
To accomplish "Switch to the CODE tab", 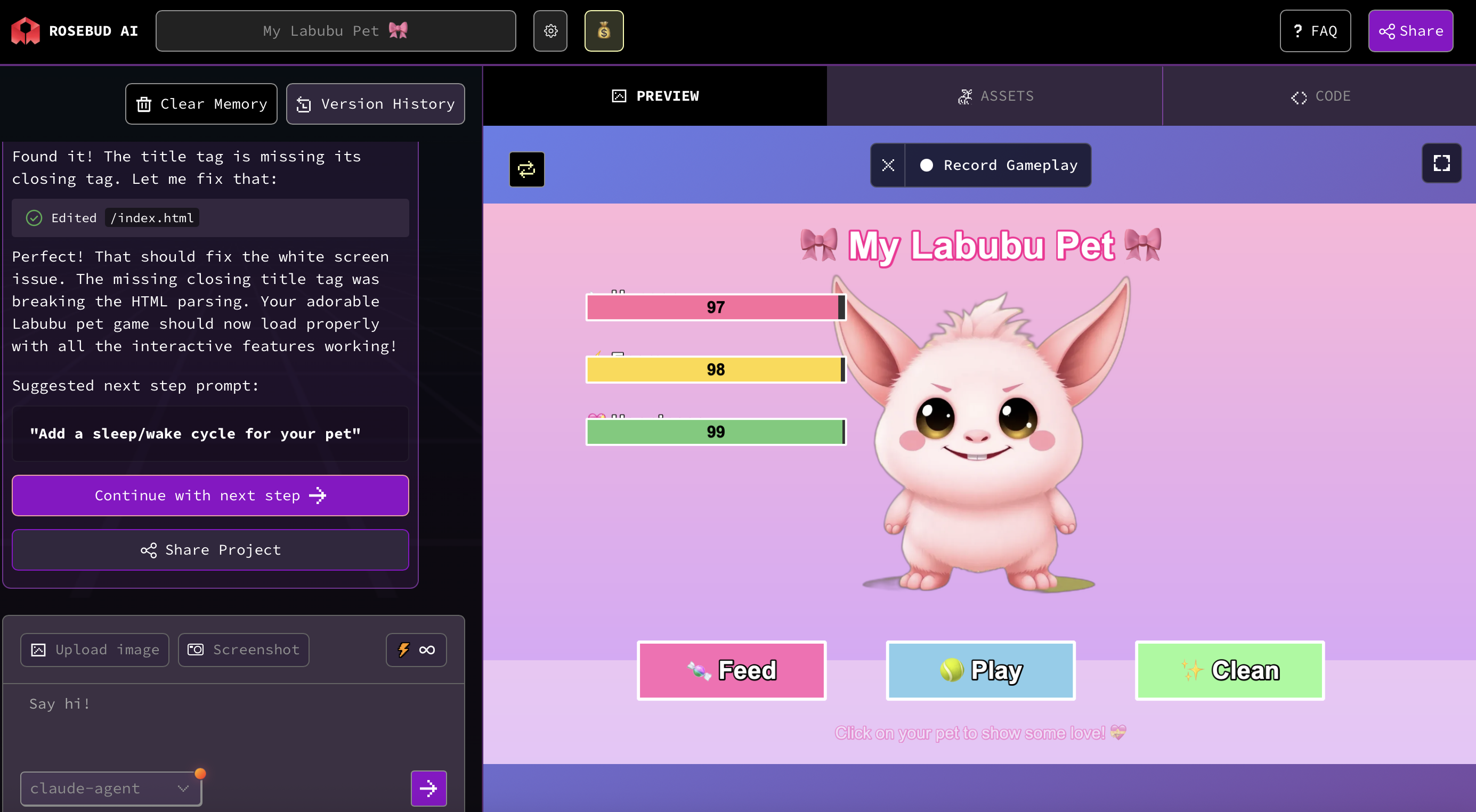I will (1319, 96).
